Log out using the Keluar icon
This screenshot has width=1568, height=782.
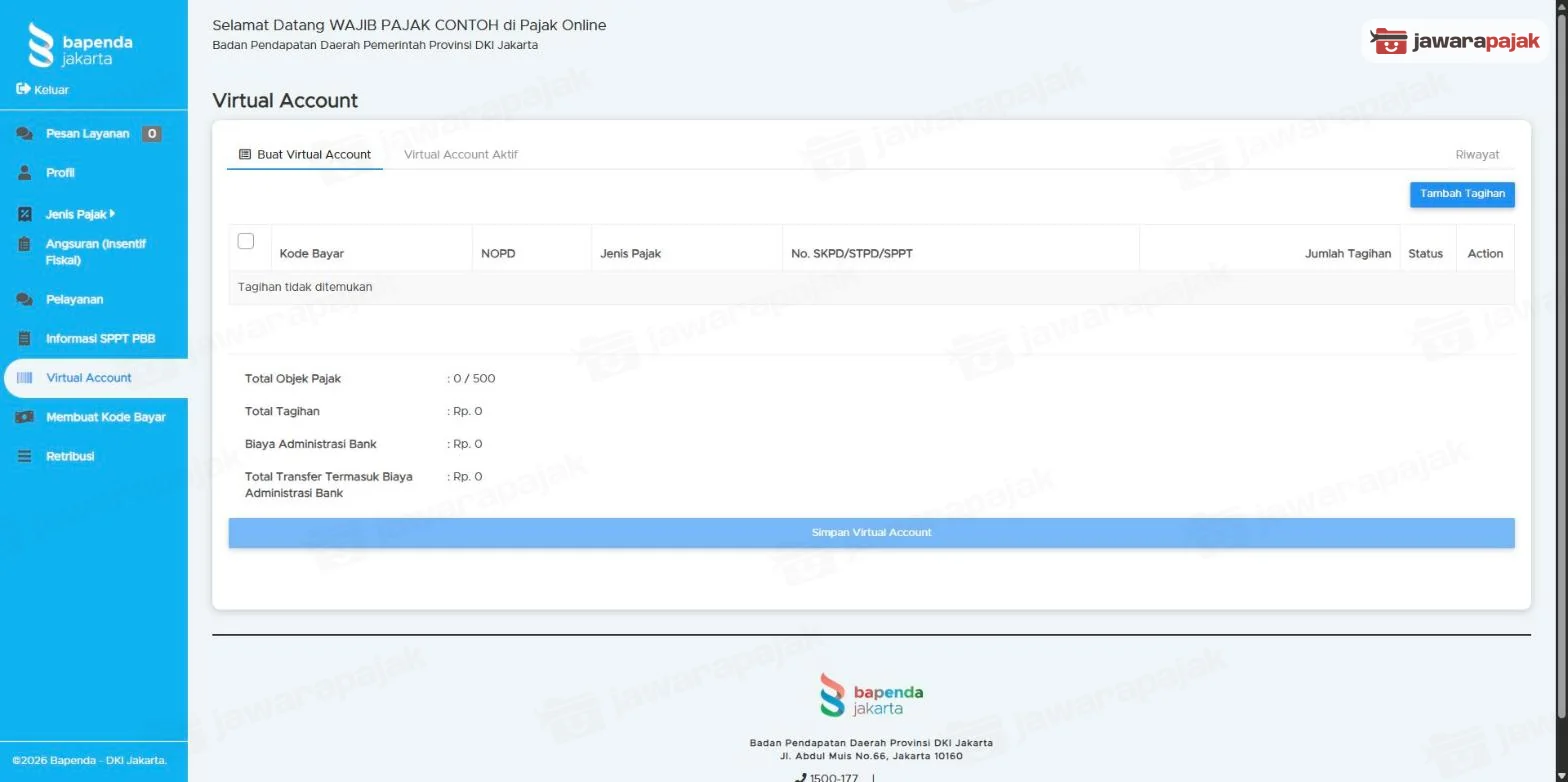pos(24,89)
